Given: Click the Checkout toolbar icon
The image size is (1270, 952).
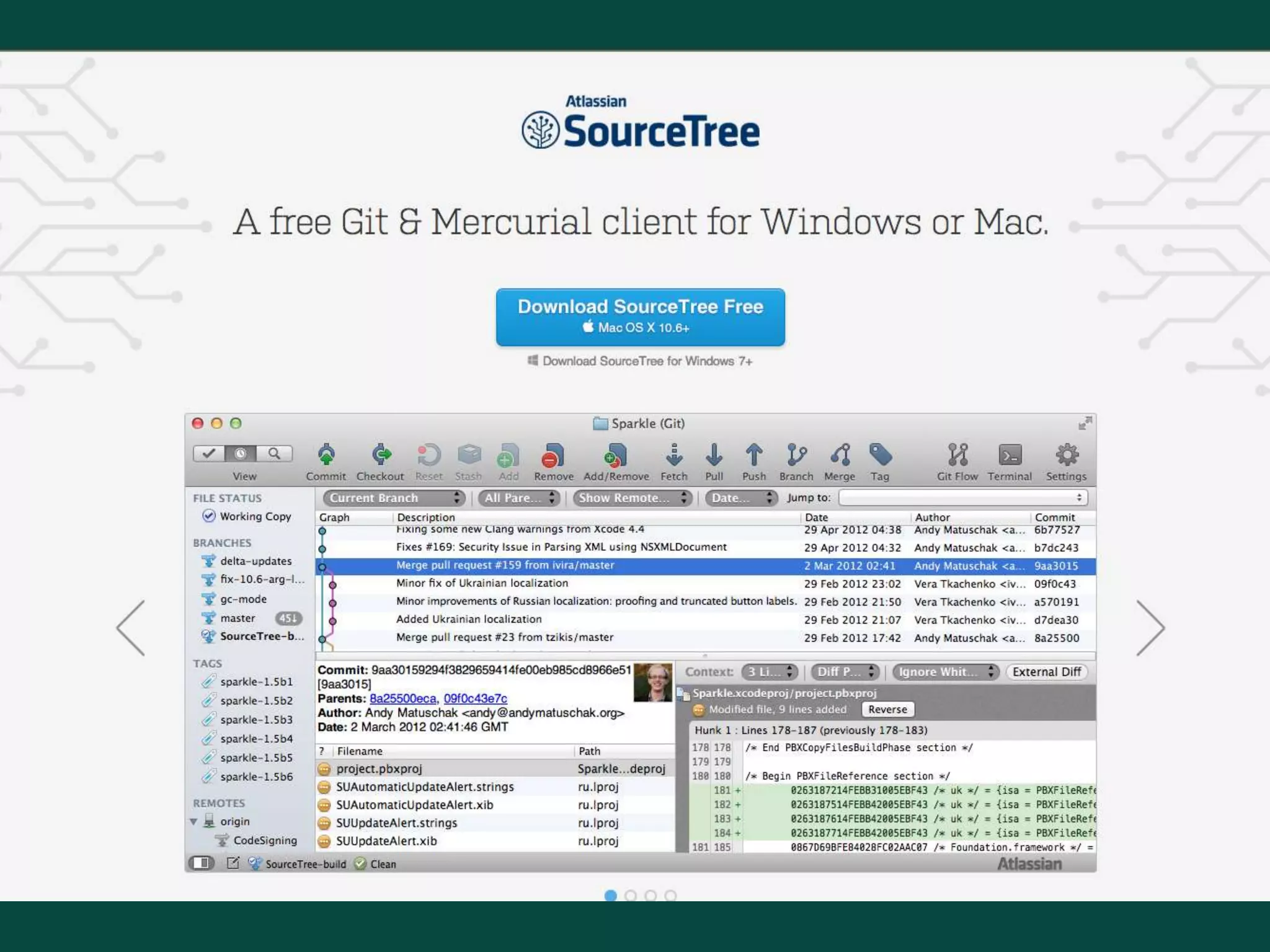Looking at the screenshot, I should (380, 456).
